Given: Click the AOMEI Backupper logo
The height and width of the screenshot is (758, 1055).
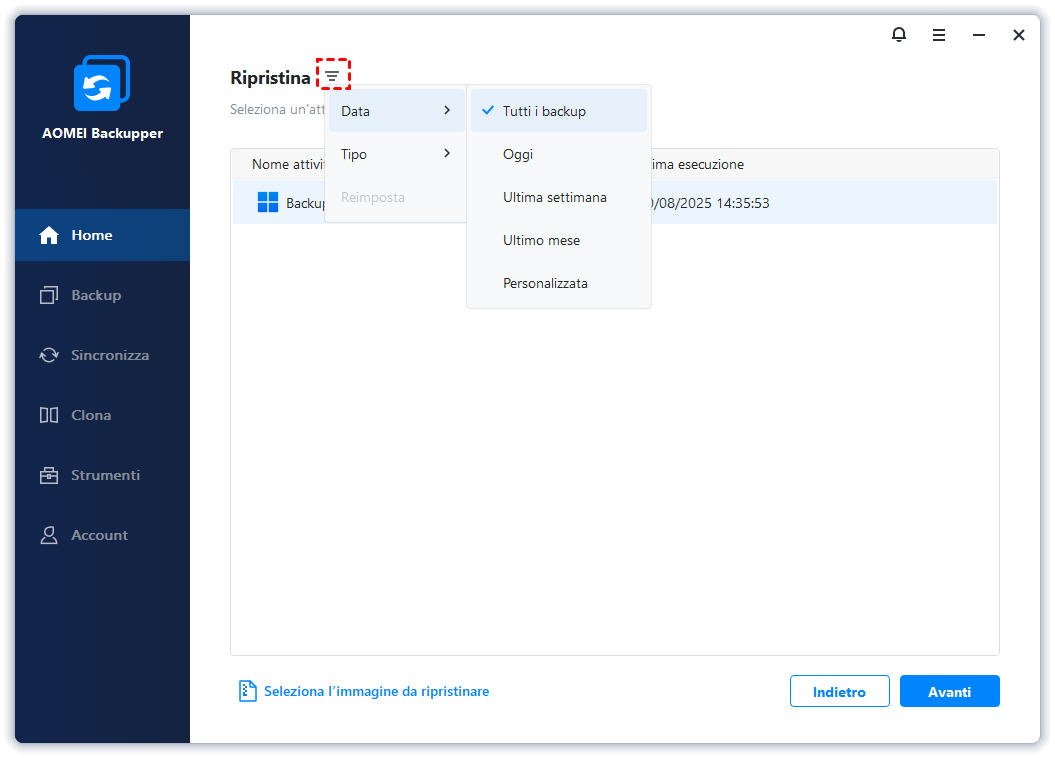Looking at the screenshot, I should [102, 83].
